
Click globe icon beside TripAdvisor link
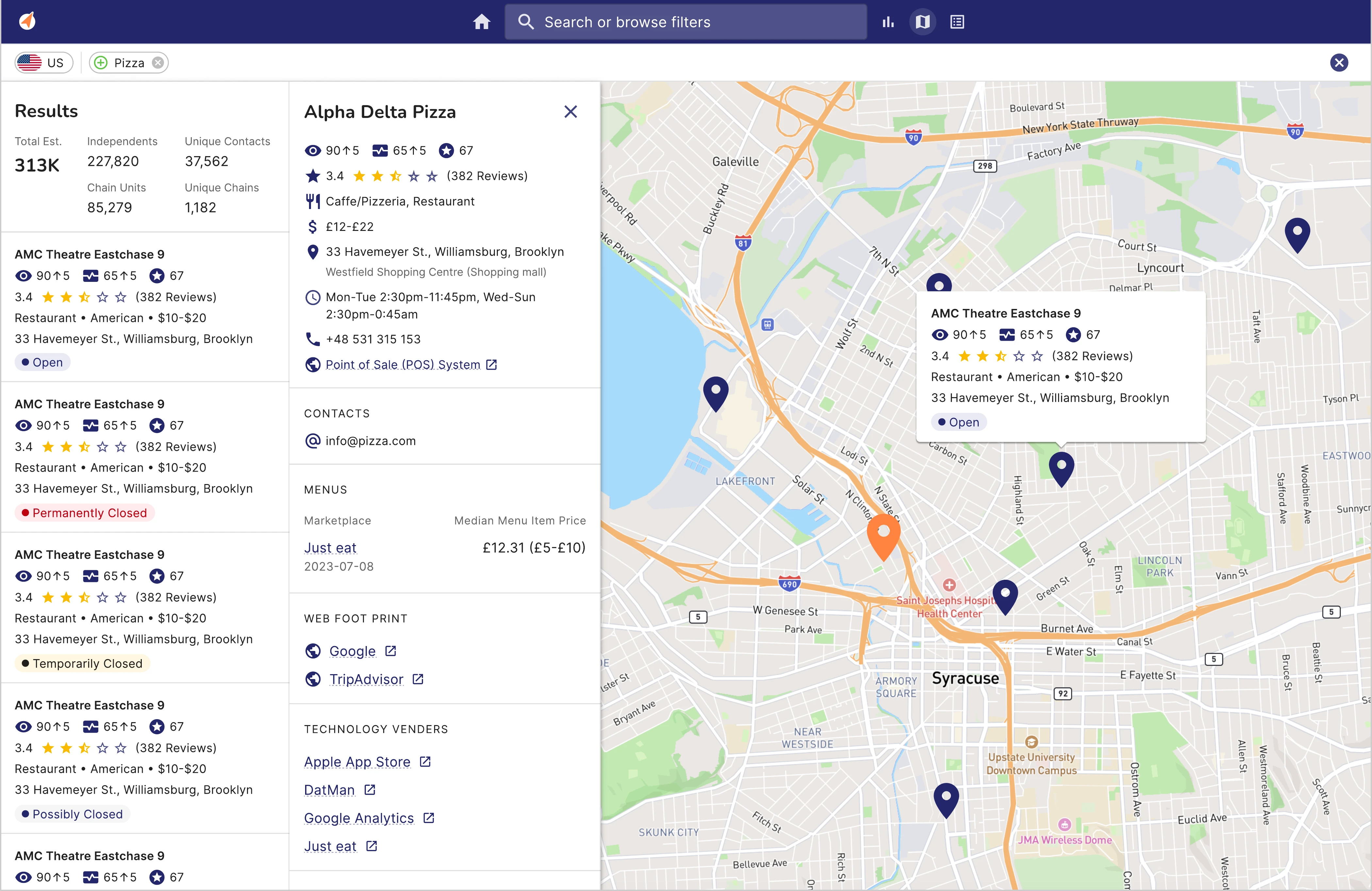click(312, 679)
